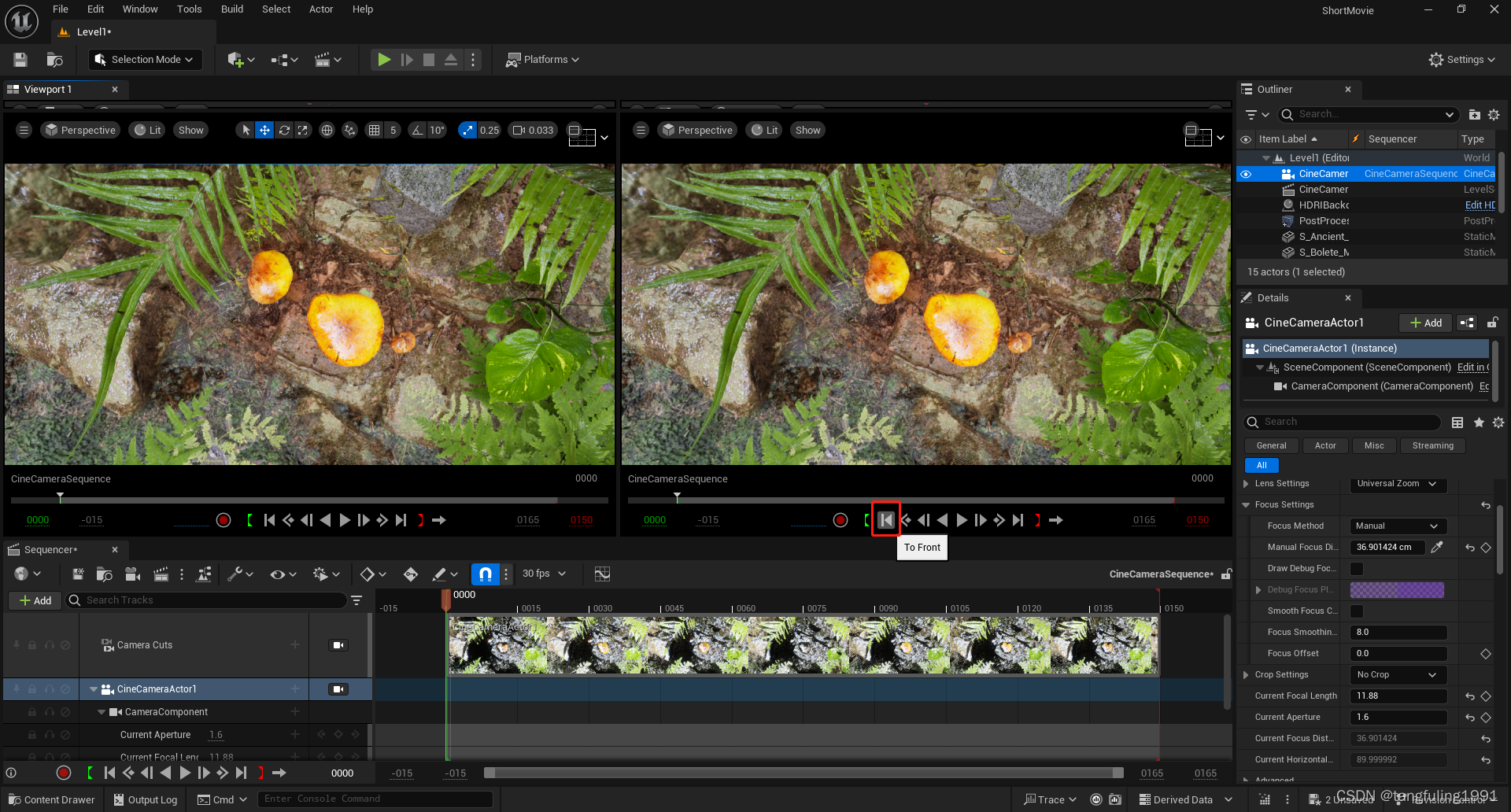Toggle the Details panel lock icon
Screen dimensions: 1511x812
tap(1492, 323)
